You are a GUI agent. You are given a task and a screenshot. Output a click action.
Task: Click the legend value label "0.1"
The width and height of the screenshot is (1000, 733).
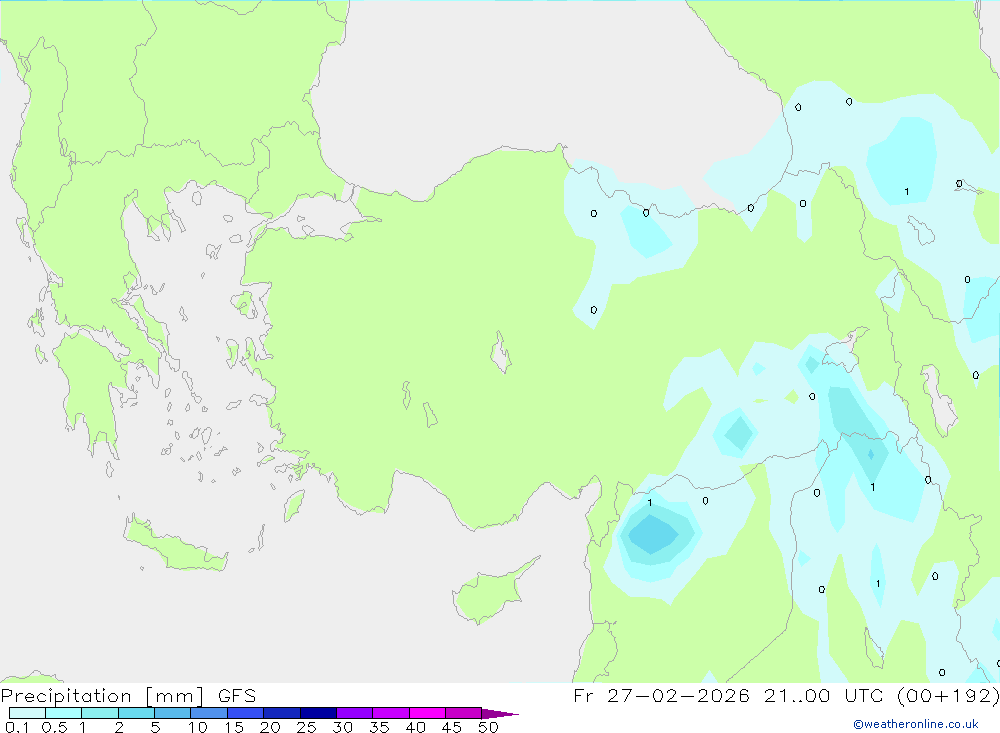click(17, 727)
